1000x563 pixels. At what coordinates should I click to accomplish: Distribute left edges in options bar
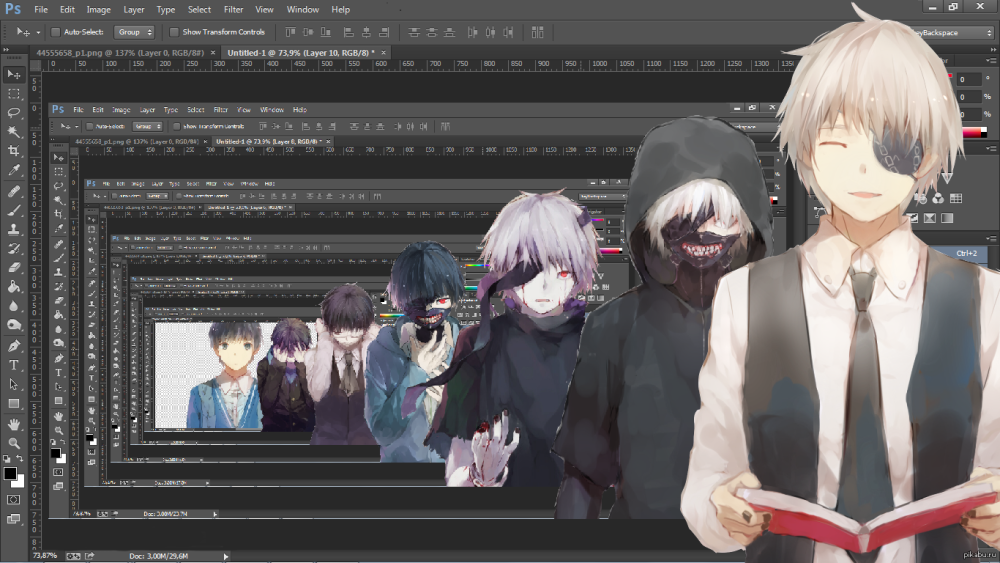click(x=473, y=32)
